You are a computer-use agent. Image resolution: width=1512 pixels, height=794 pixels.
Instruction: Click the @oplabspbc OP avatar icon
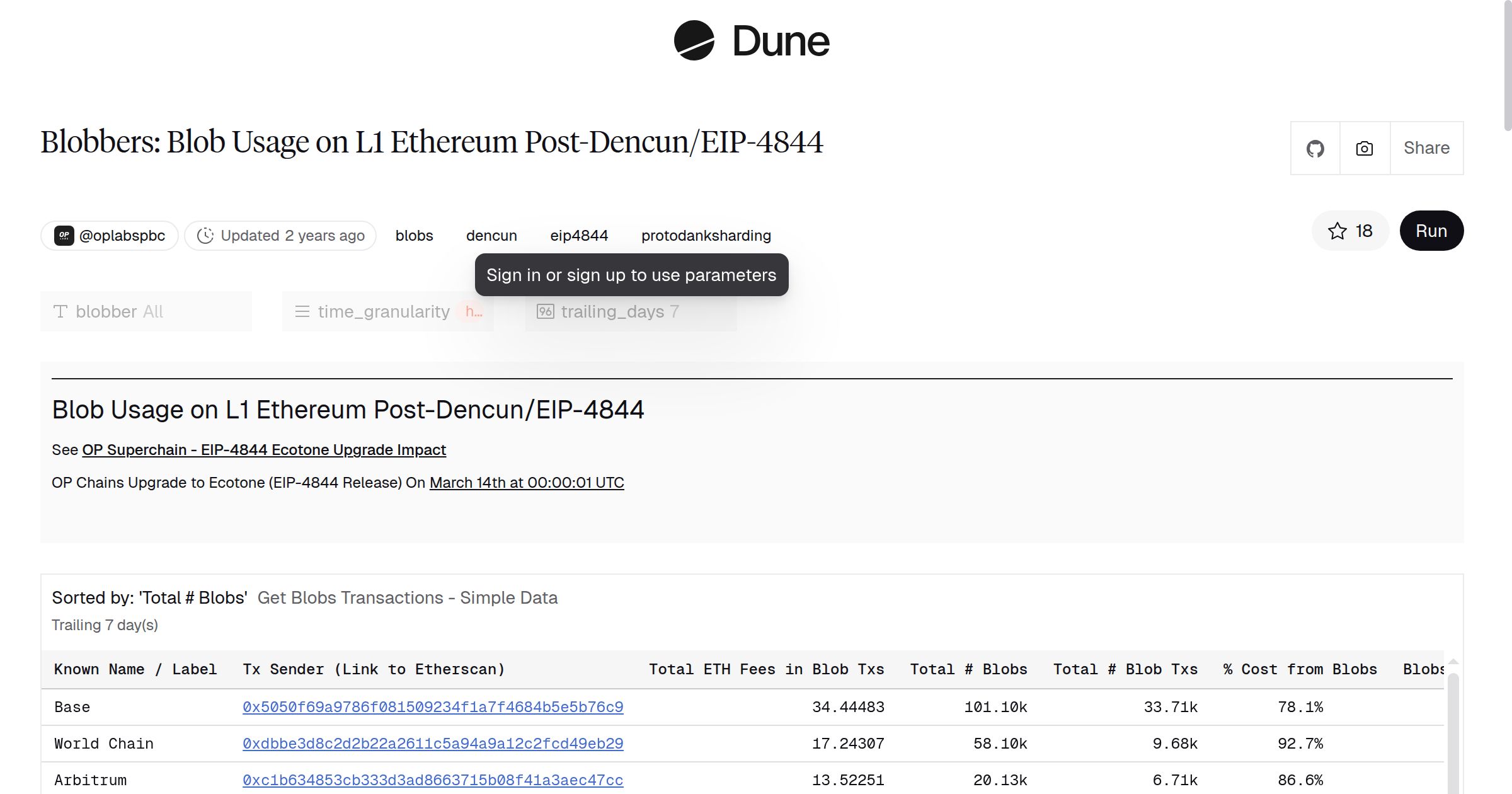64,235
